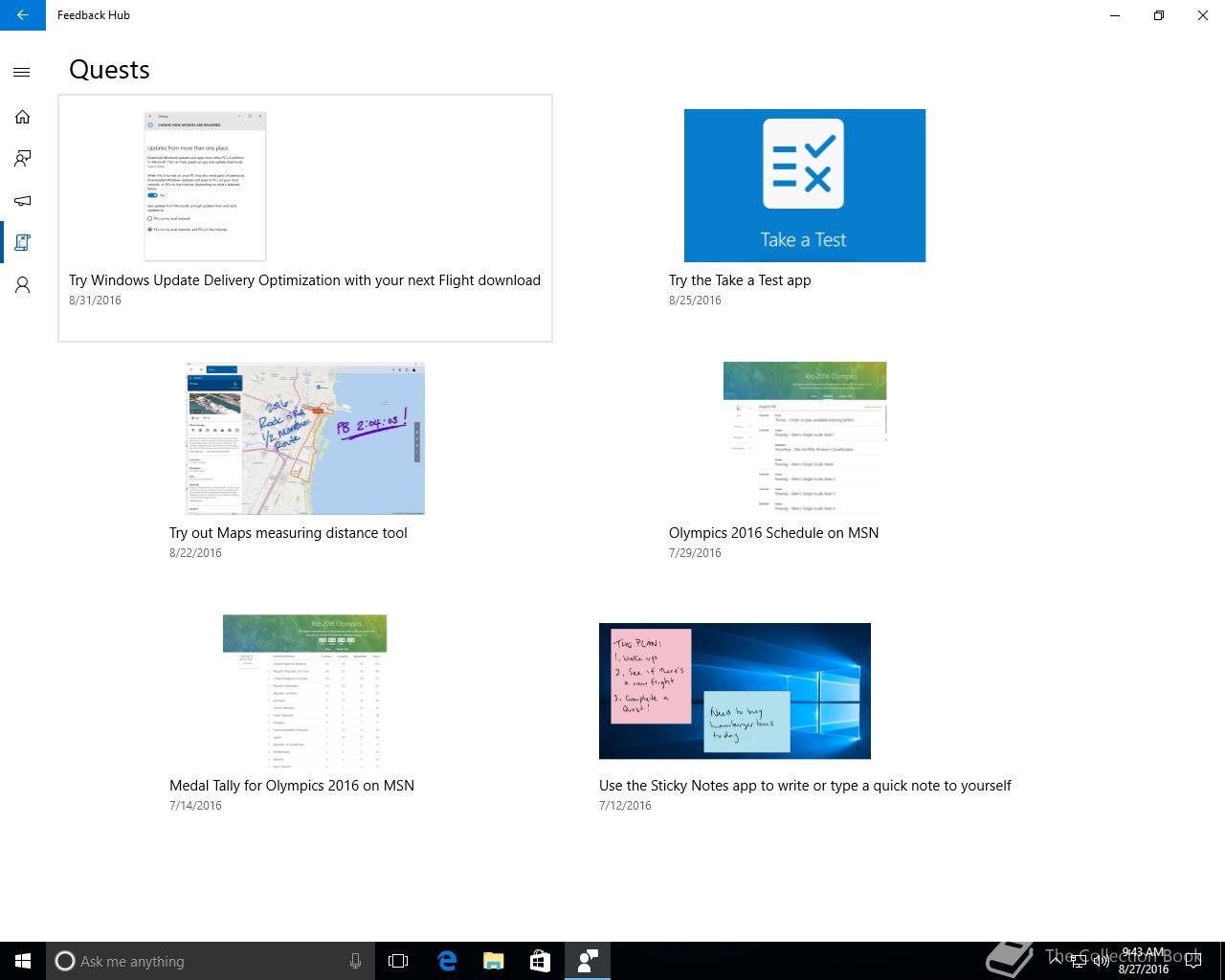The width and height of the screenshot is (1225, 980).
Task: Open the Olympics 2016 Schedule thumbnail
Action: coord(805,438)
